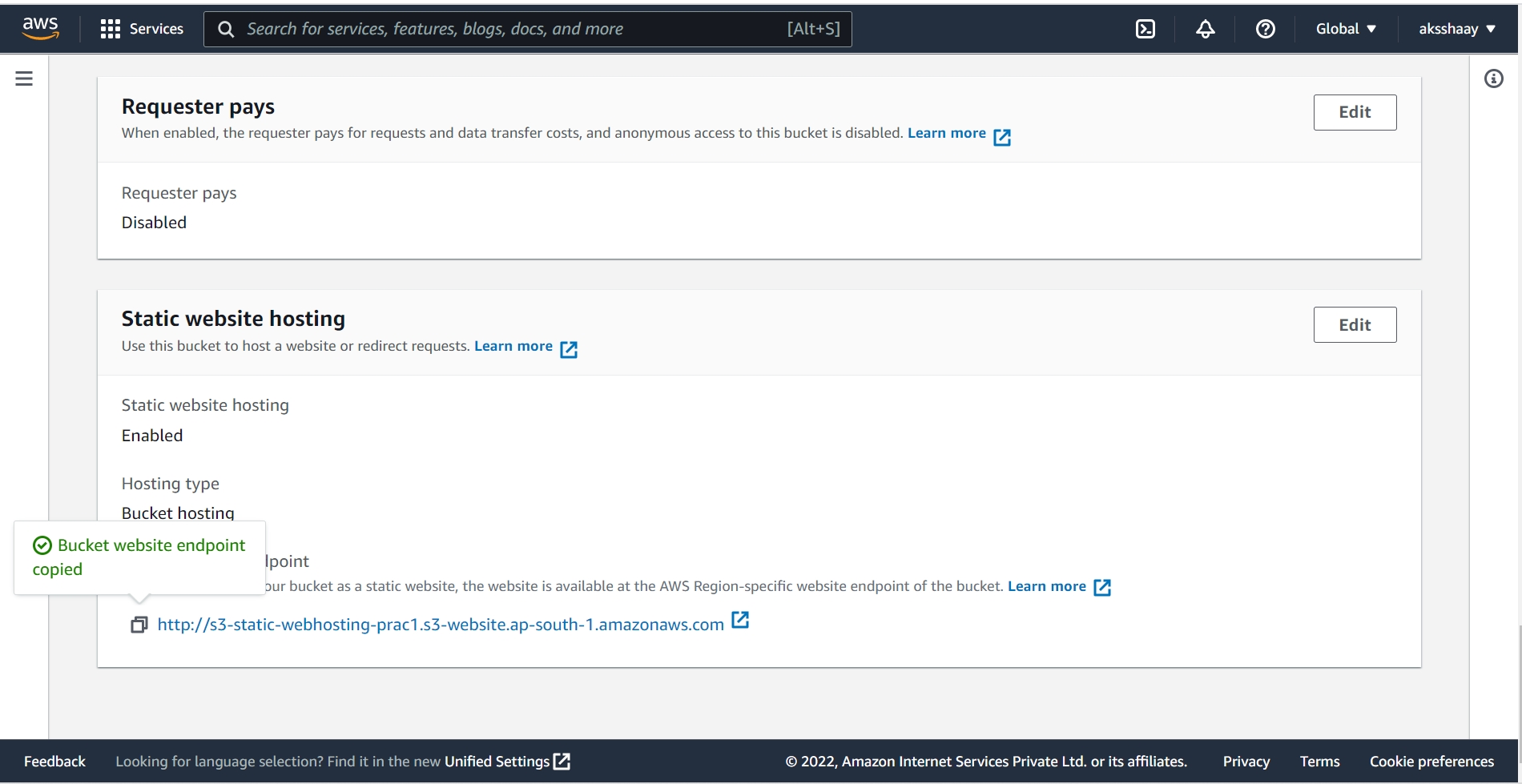Open the help question-mark icon
Image resolution: width=1522 pixels, height=784 pixels.
tap(1265, 29)
